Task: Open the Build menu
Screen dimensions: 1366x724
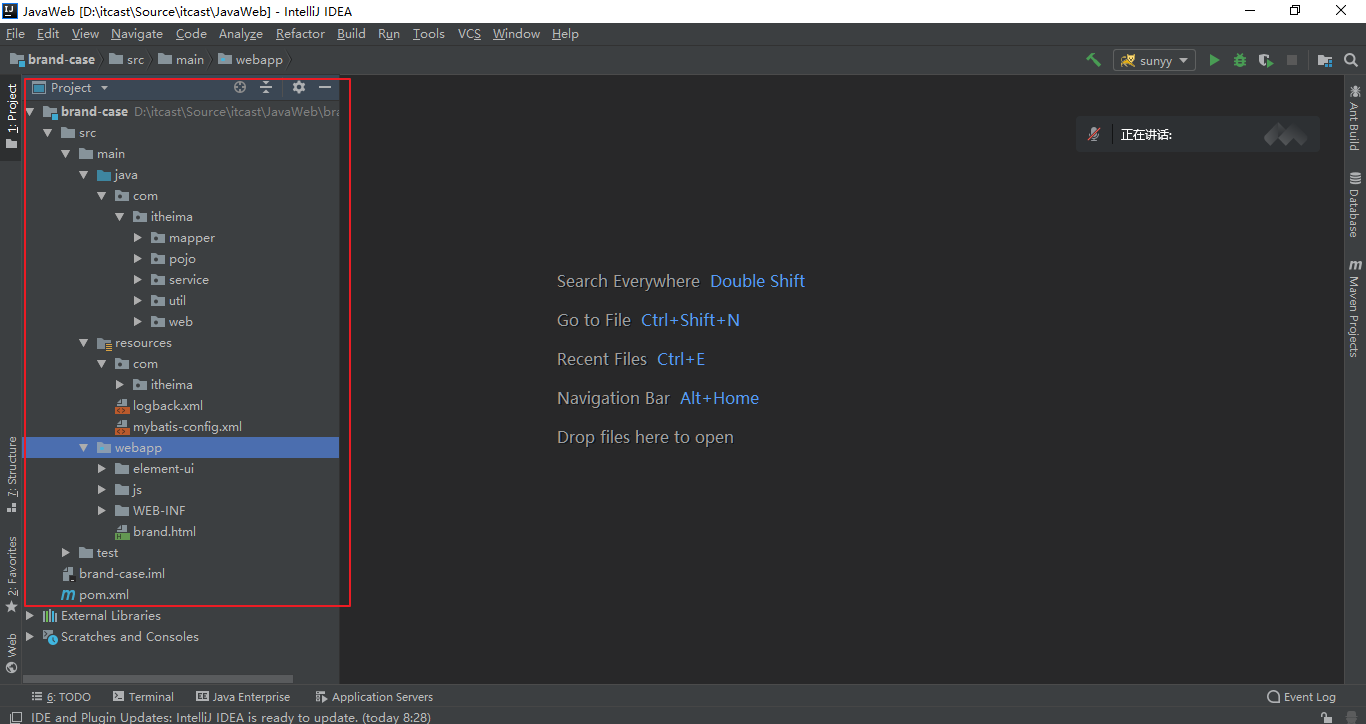Action: click(351, 34)
